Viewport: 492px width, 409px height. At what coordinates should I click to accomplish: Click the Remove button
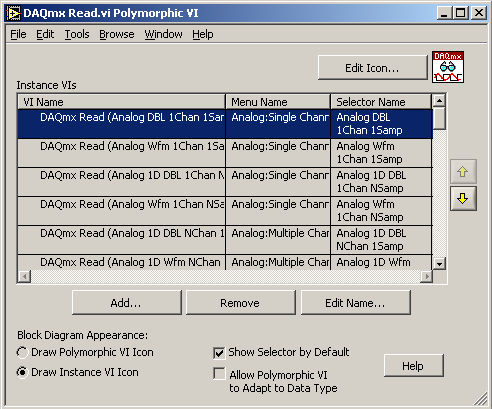click(241, 303)
